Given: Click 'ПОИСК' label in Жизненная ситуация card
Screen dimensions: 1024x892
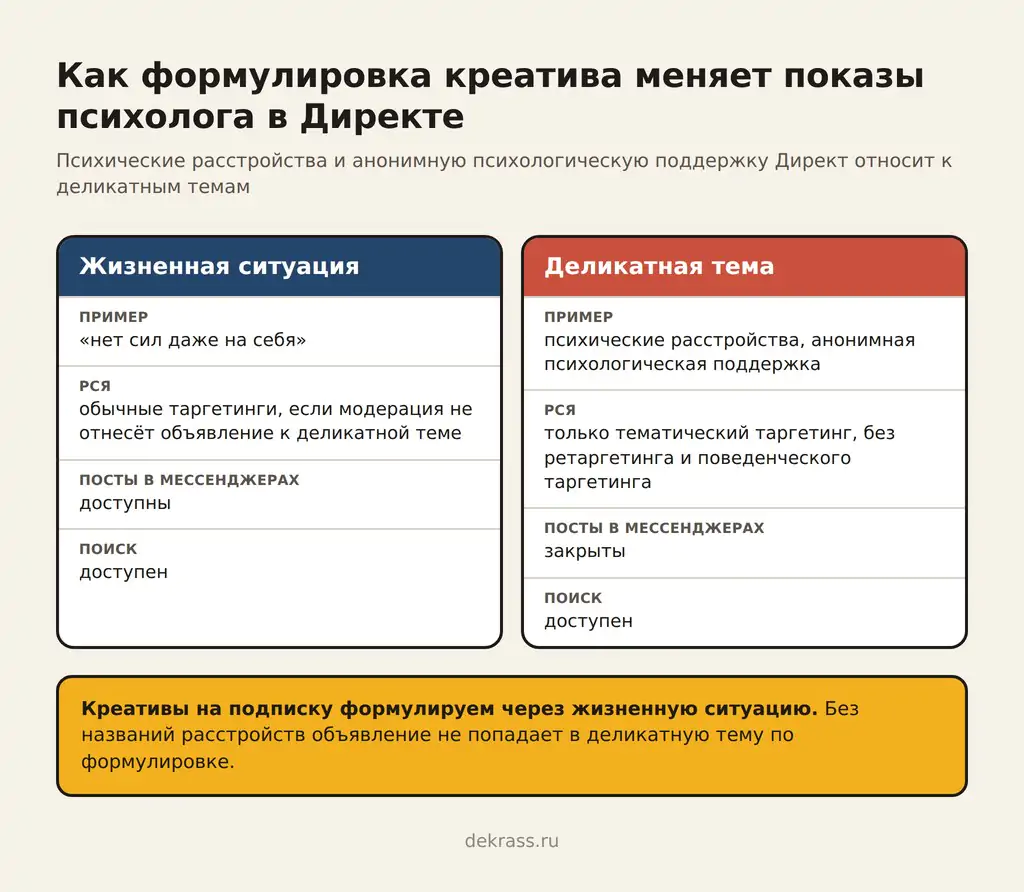Looking at the screenshot, I should pos(108,549).
